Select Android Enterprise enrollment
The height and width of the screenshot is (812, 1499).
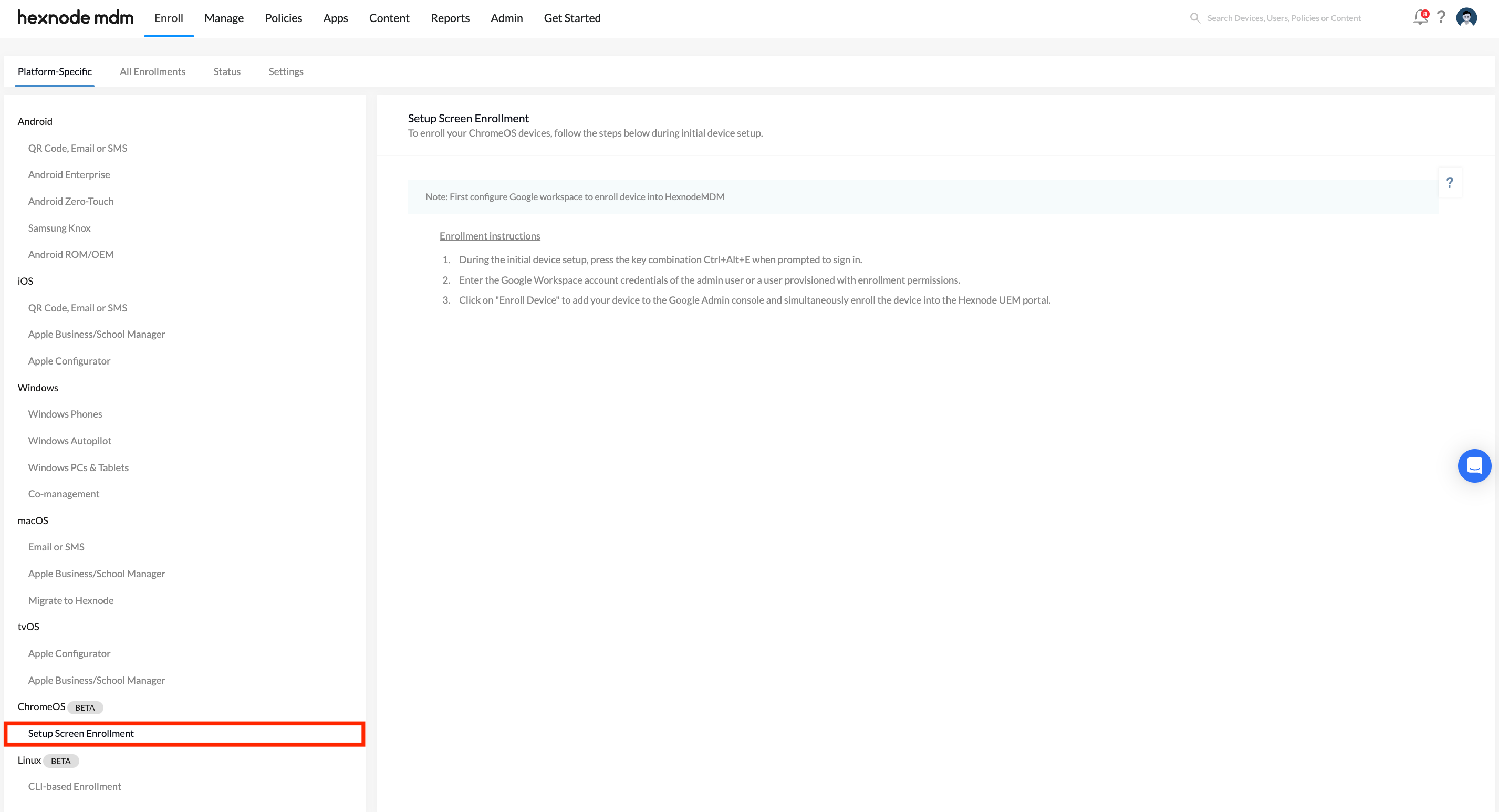(x=69, y=174)
